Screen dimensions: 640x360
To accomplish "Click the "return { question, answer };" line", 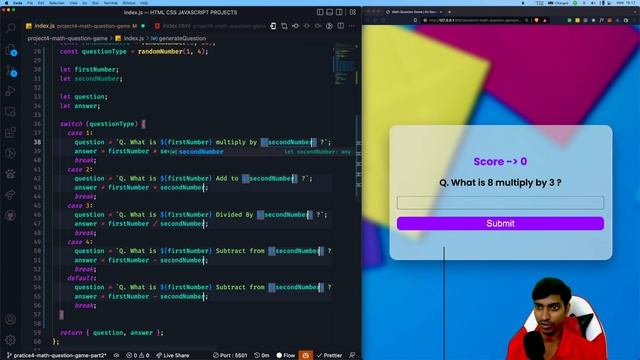I will coord(111,332).
